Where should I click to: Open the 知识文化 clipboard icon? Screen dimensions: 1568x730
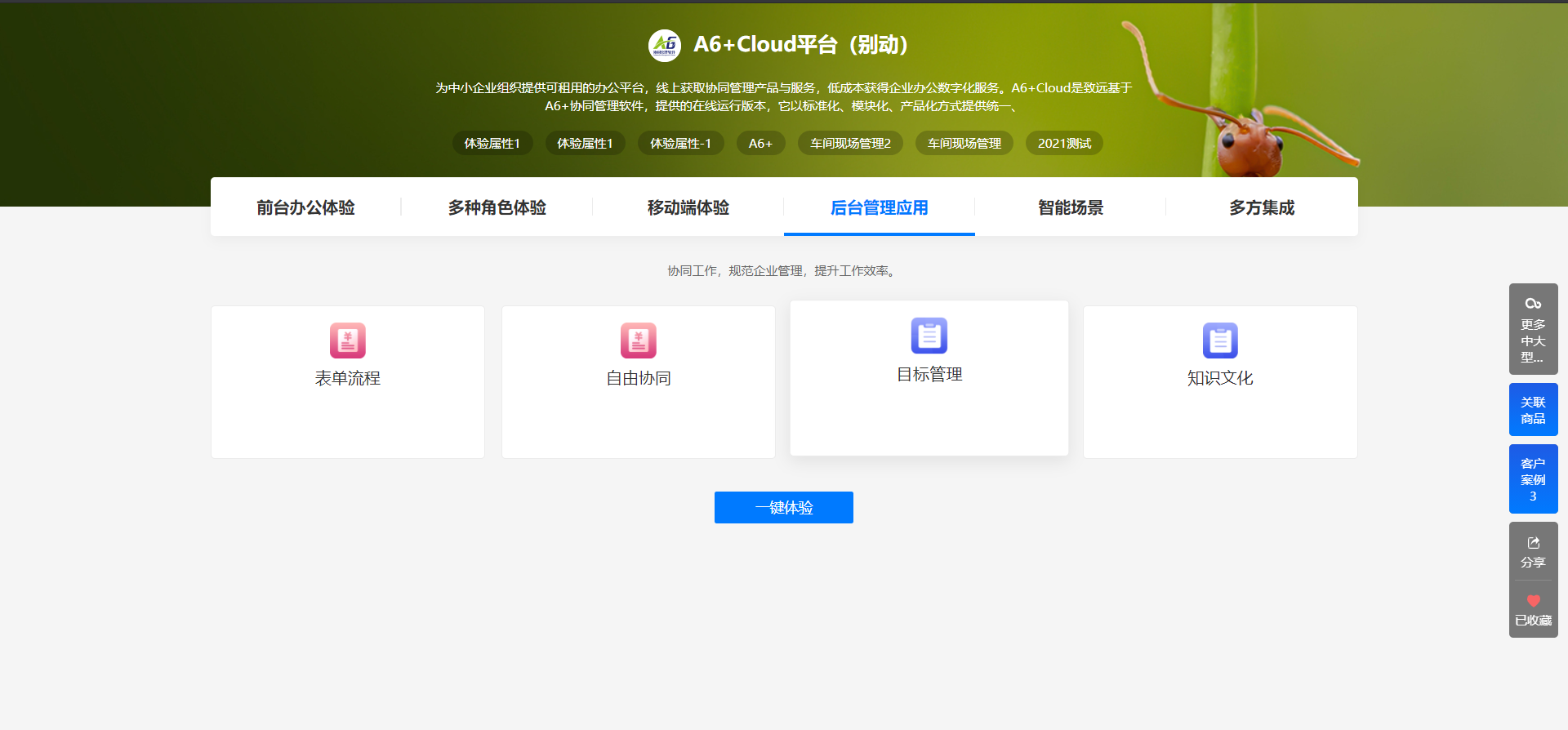point(1220,341)
